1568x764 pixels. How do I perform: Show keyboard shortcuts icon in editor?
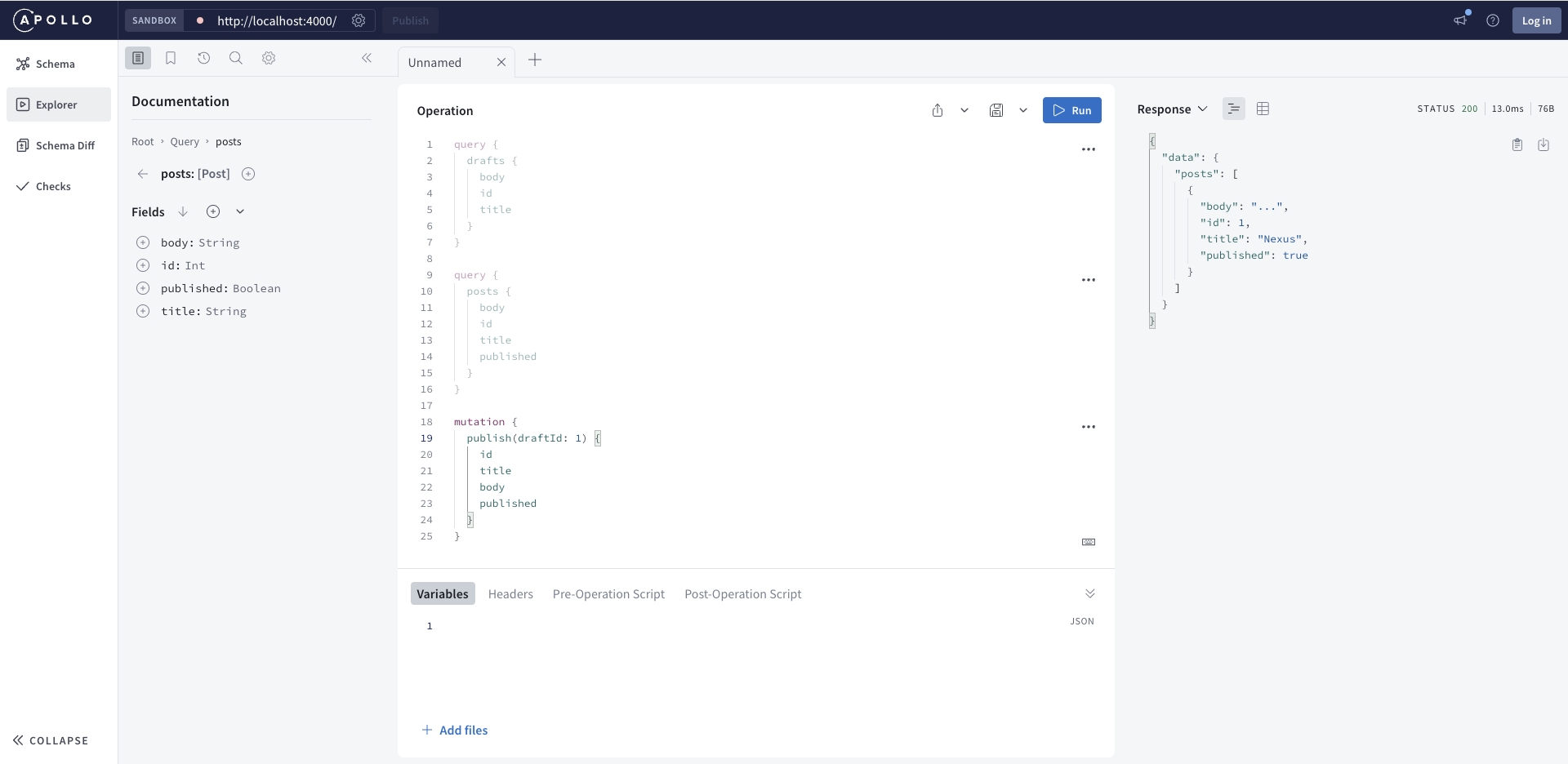click(1089, 542)
